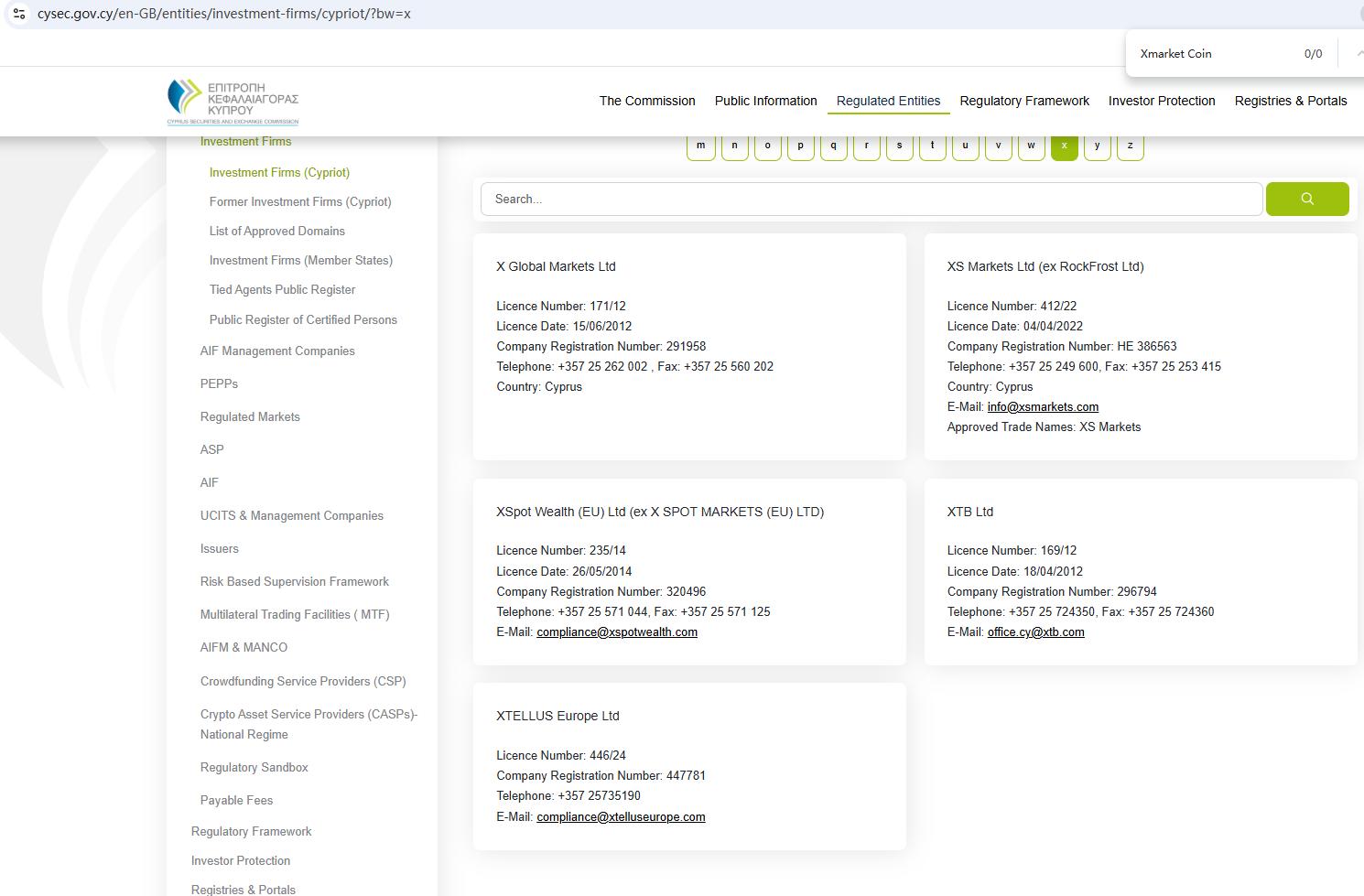Open the Investor Protection top menu

click(x=1161, y=101)
